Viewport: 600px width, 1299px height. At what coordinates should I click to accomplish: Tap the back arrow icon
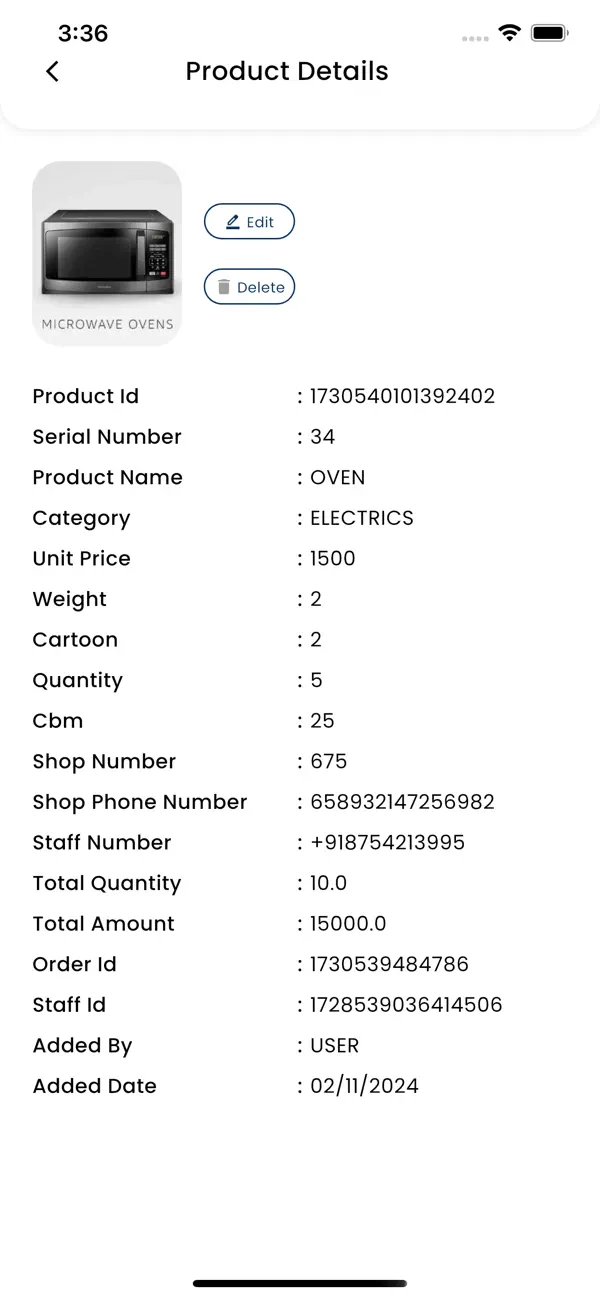[x=52, y=71]
